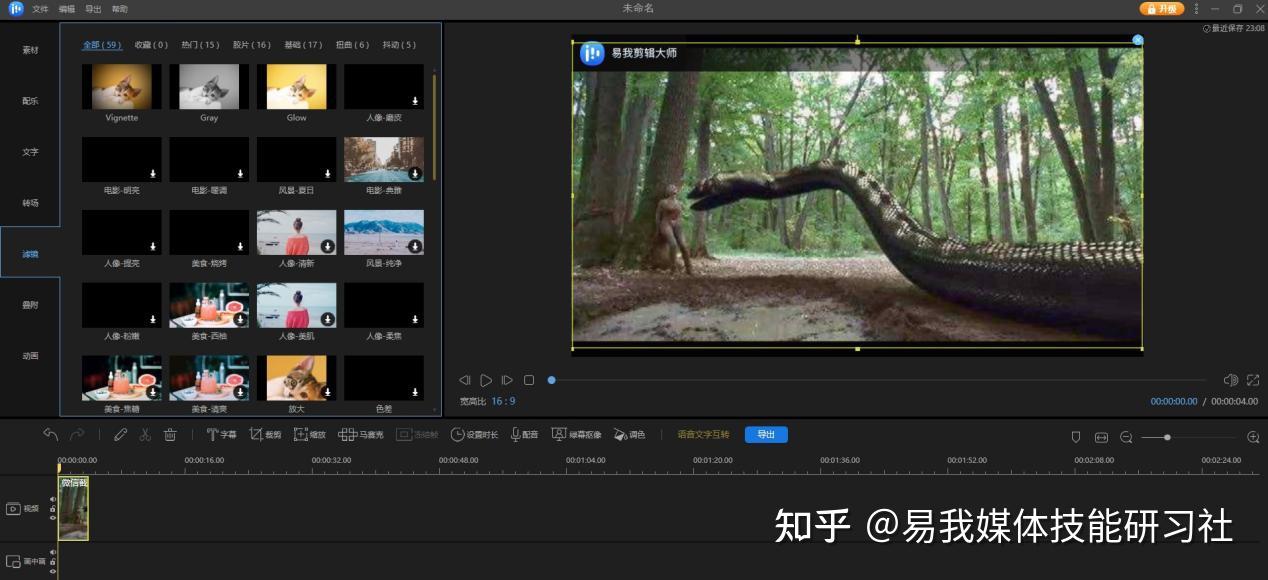Image resolution: width=1268 pixels, height=580 pixels.
Task: Step to previous frame in player
Action: tap(465, 380)
